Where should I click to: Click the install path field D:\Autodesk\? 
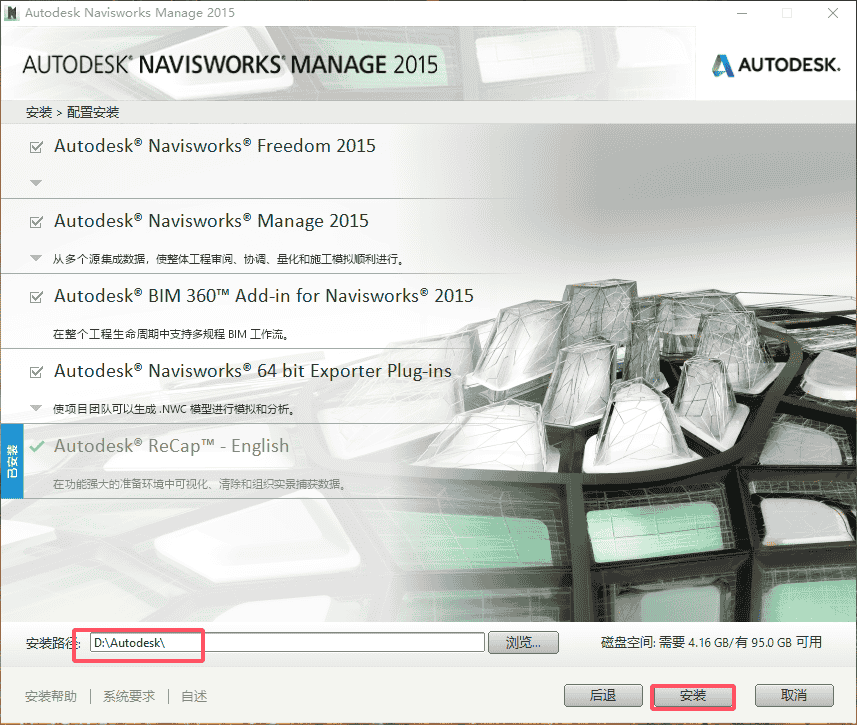click(x=287, y=642)
